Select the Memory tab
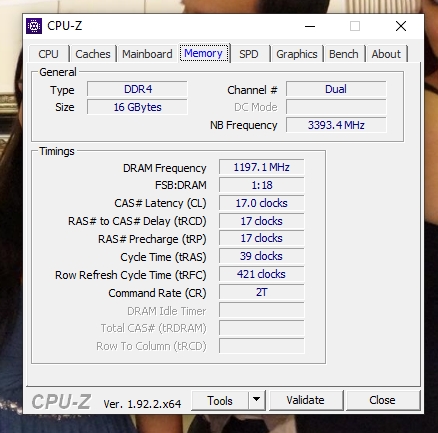This screenshot has height=433, width=438. (x=203, y=53)
